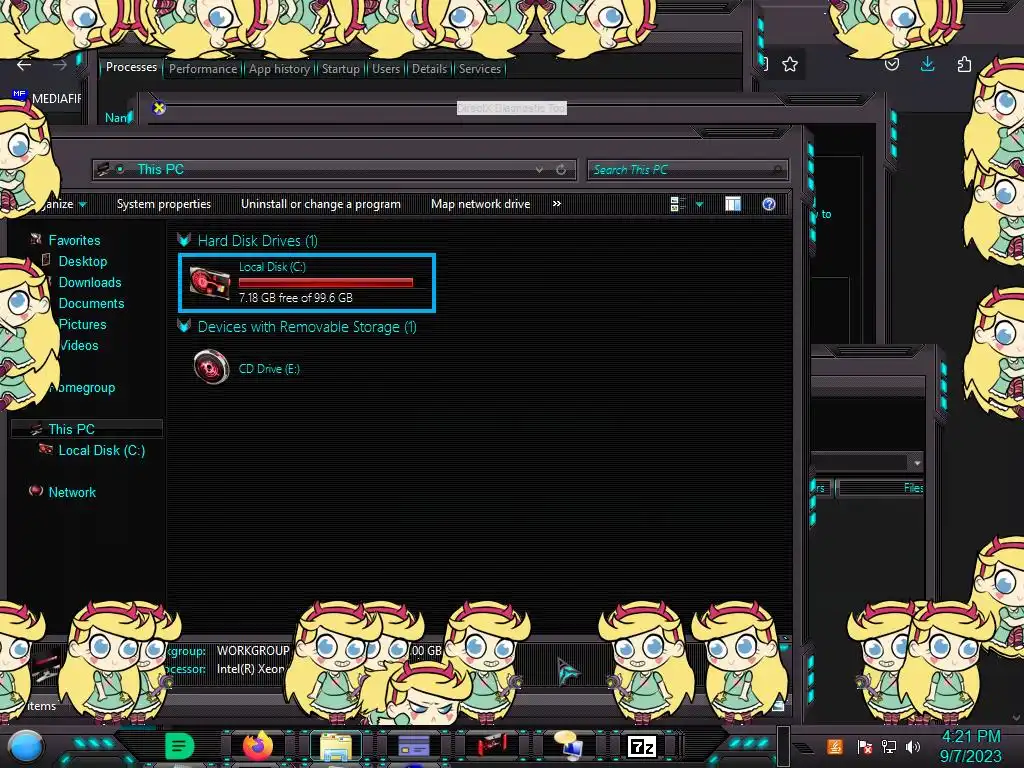Click the Firefox Pocket shield icon

point(892,64)
